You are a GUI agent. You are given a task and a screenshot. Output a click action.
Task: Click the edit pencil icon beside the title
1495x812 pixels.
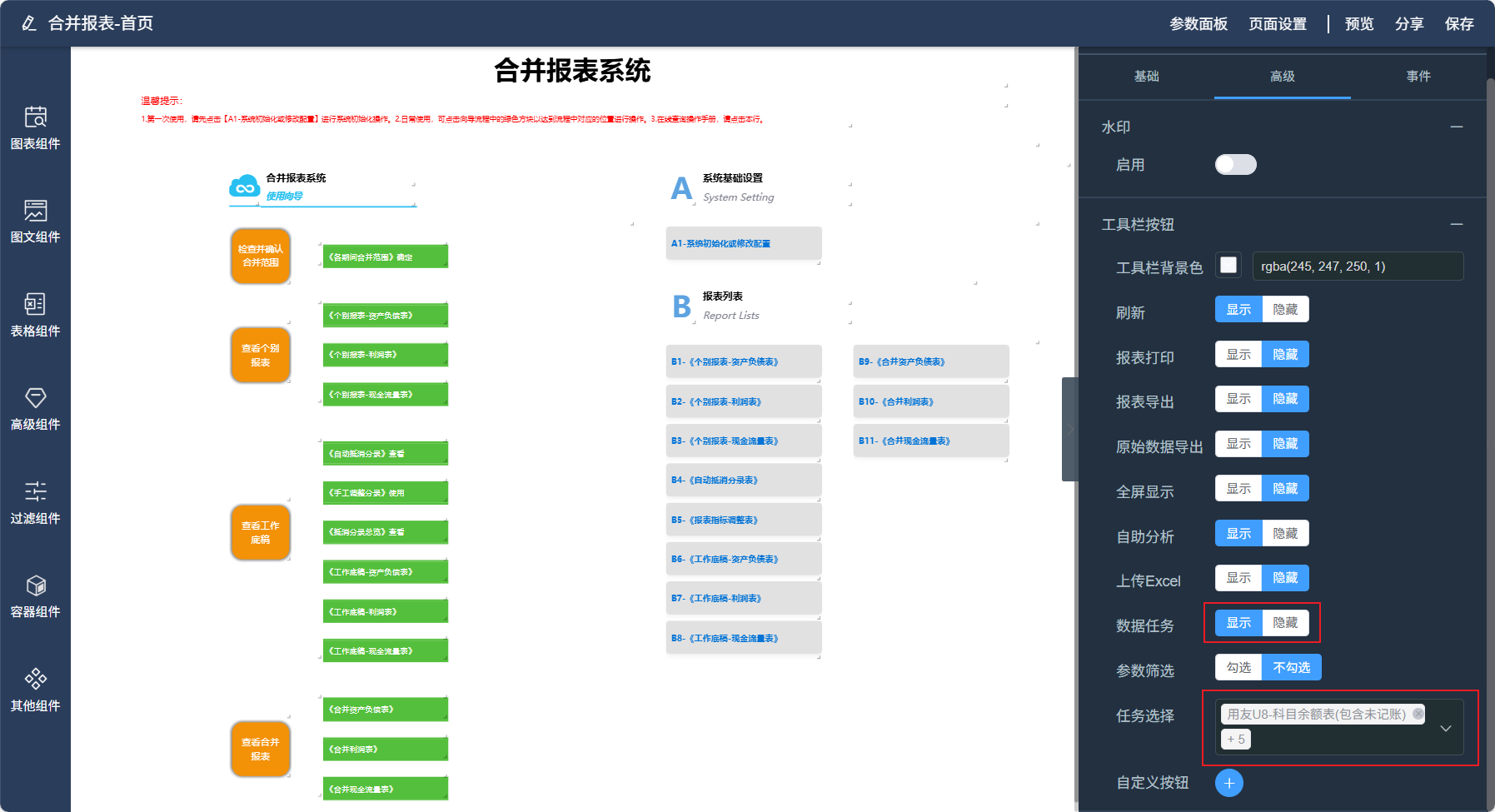click(29, 23)
